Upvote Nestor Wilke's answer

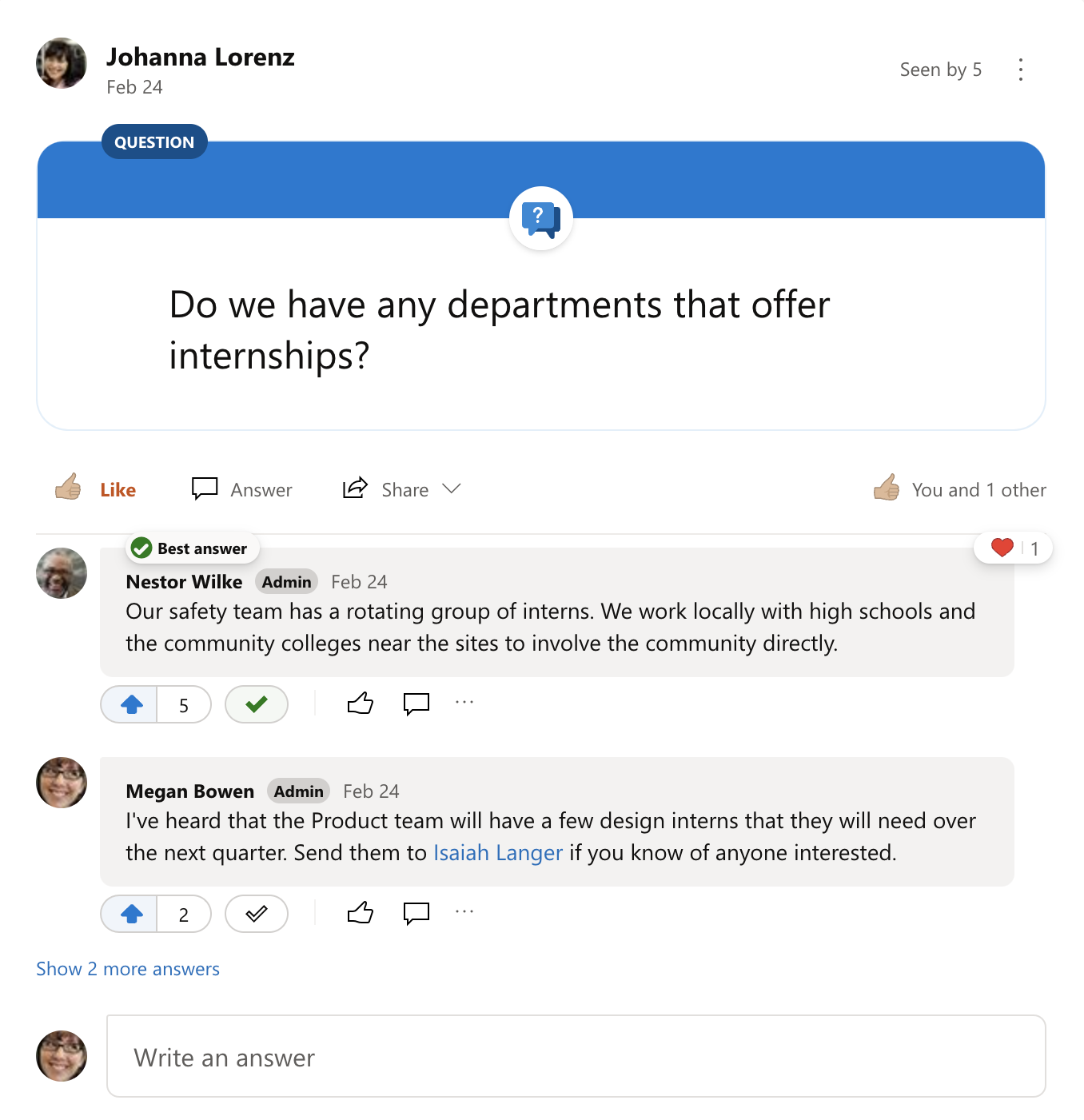coord(130,704)
